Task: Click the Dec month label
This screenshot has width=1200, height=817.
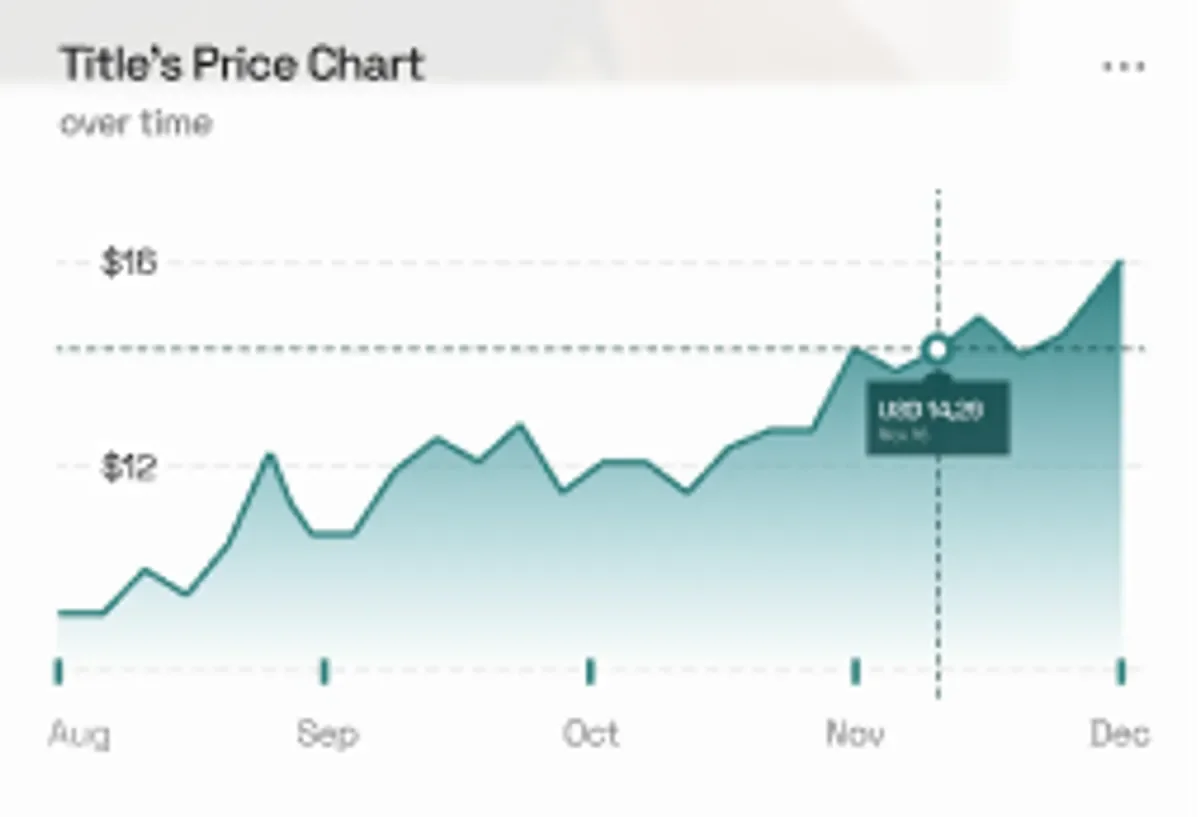Action: [x=1120, y=734]
